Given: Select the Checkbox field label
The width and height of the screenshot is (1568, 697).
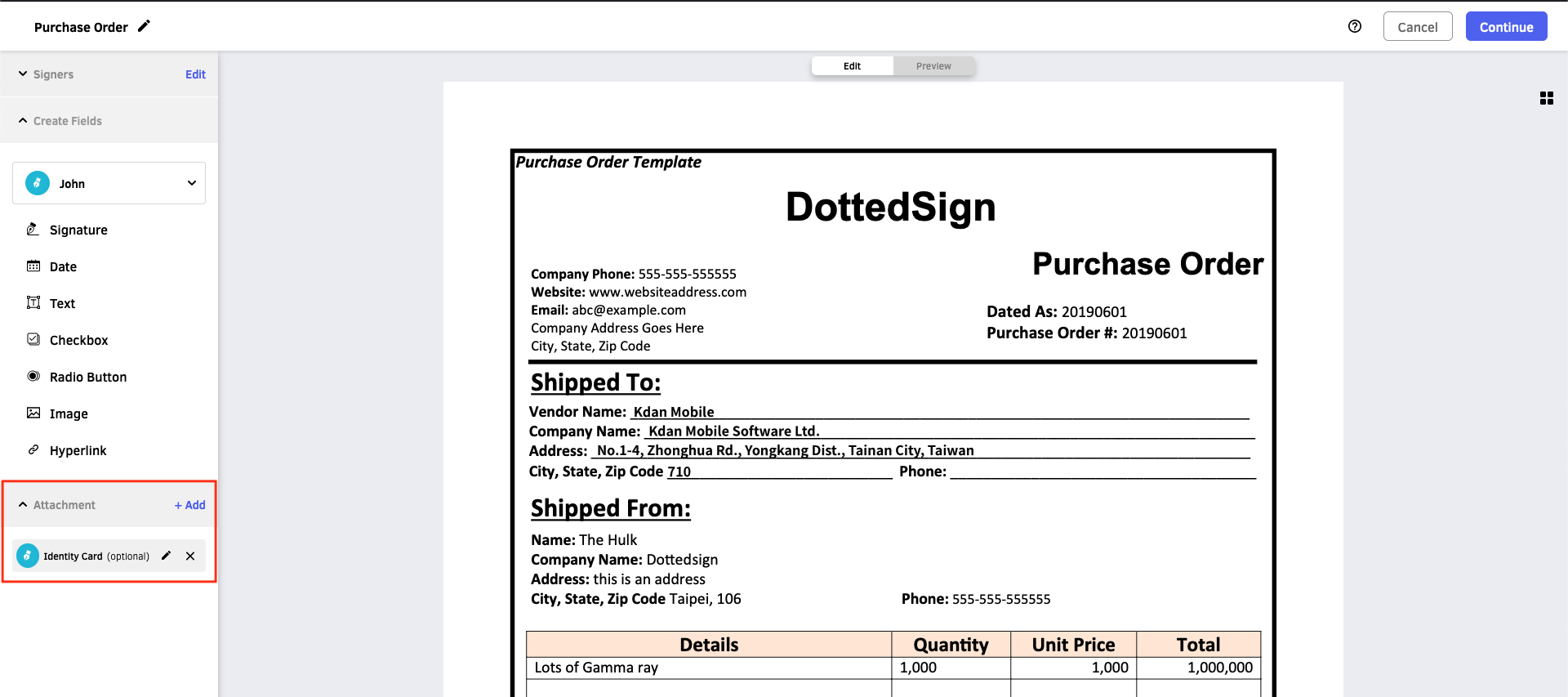Looking at the screenshot, I should click(78, 340).
